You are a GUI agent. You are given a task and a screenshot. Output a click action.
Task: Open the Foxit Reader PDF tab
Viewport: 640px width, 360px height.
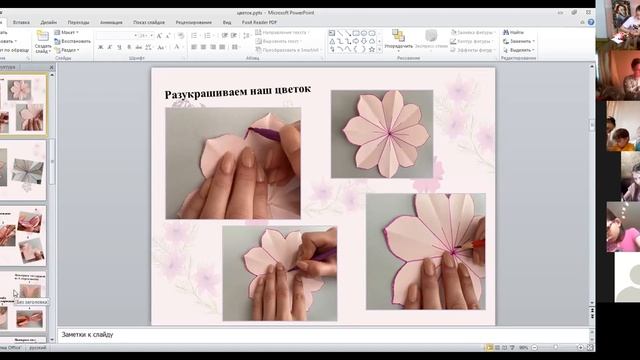tap(259, 22)
